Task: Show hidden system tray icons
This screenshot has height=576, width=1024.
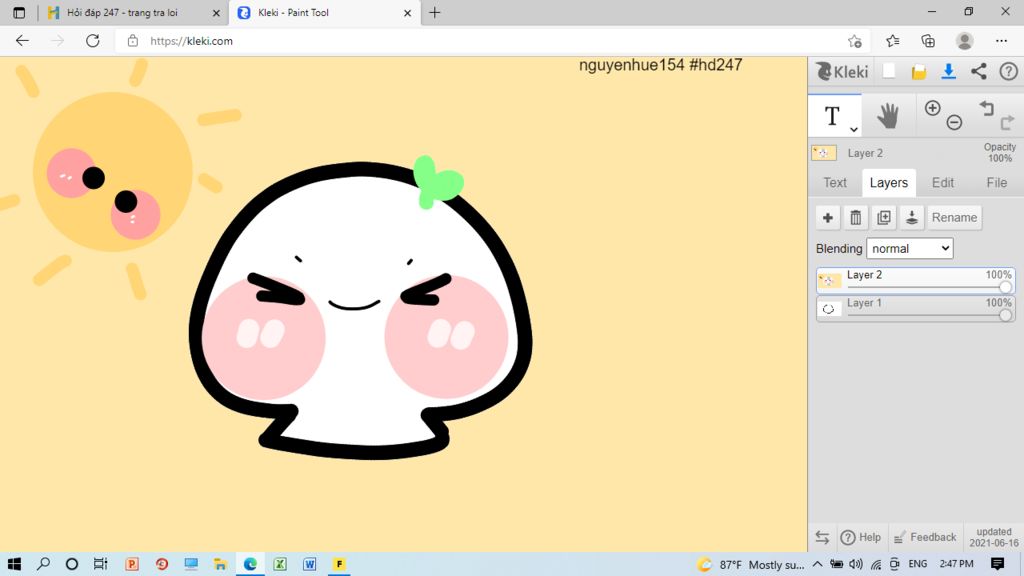Action: (818, 564)
